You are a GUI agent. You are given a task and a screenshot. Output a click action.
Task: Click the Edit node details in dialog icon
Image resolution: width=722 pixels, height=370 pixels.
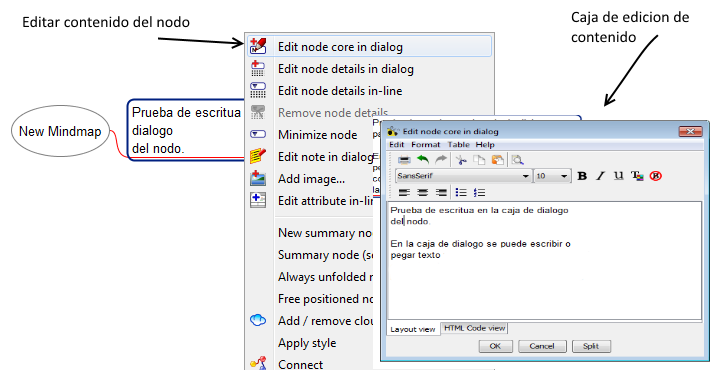pos(258,69)
